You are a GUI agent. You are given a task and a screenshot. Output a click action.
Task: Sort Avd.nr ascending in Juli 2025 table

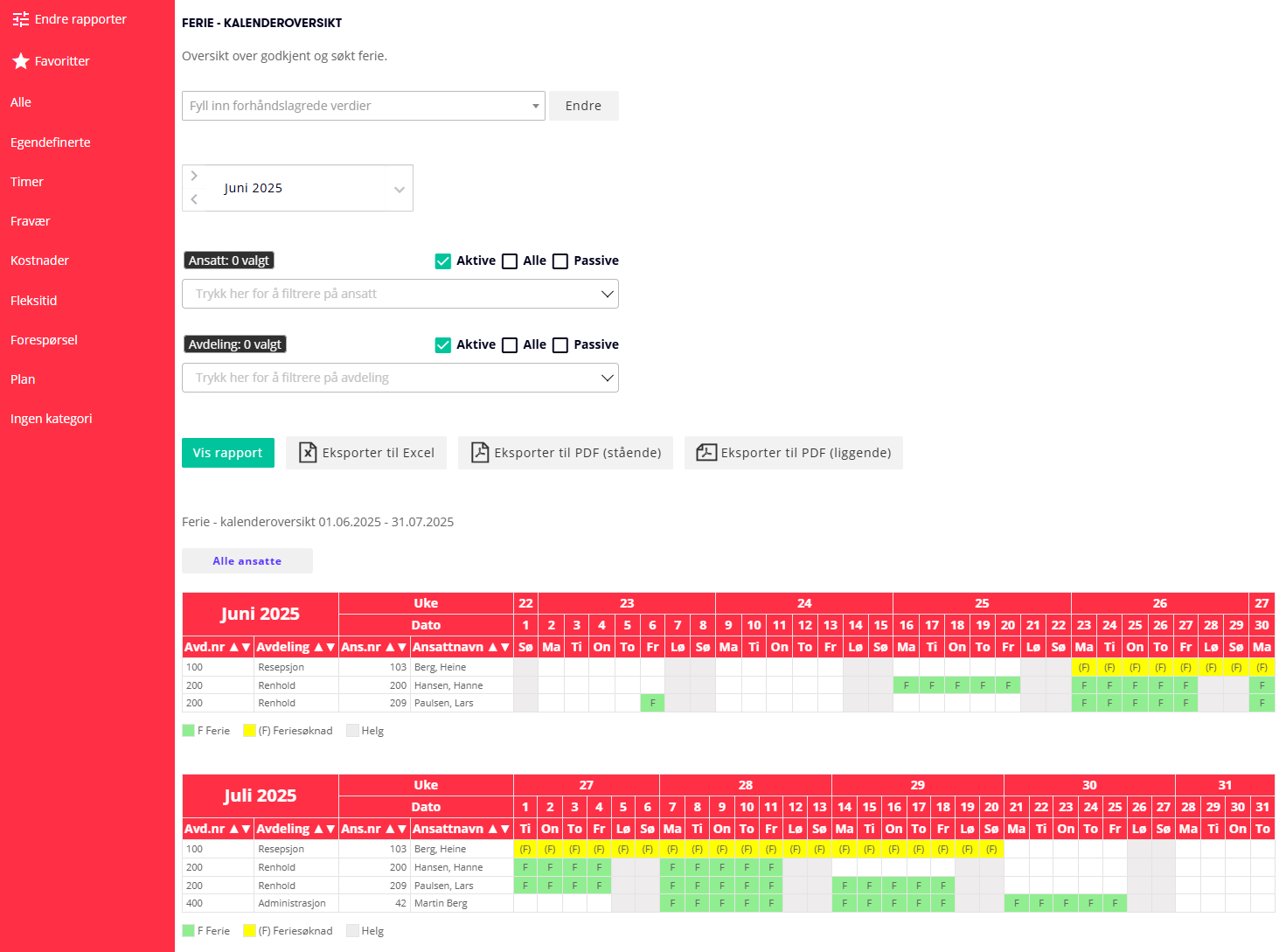(233, 829)
